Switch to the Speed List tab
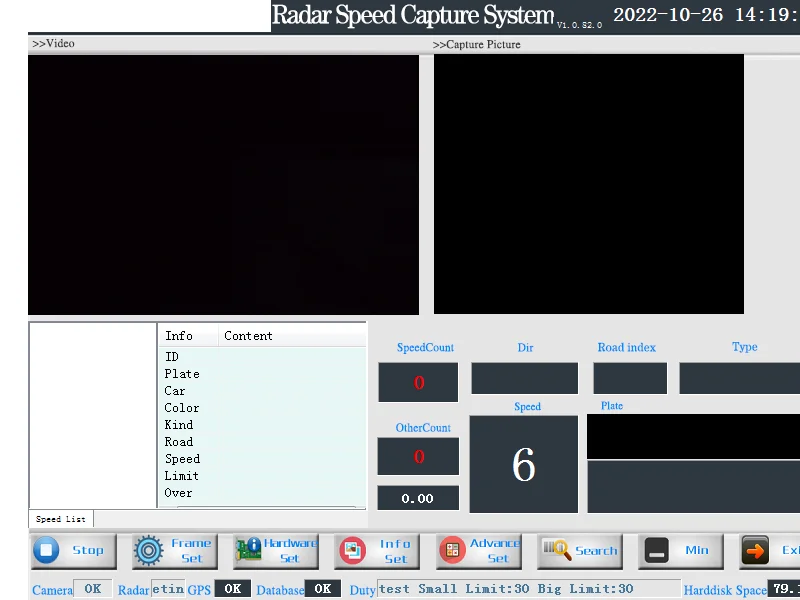Image resolution: width=800 pixels, height=600 pixels. pos(61,519)
